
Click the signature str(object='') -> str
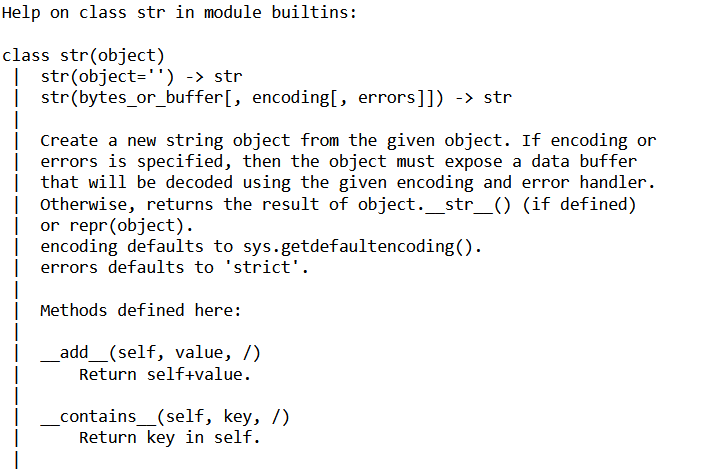[141, 76]
